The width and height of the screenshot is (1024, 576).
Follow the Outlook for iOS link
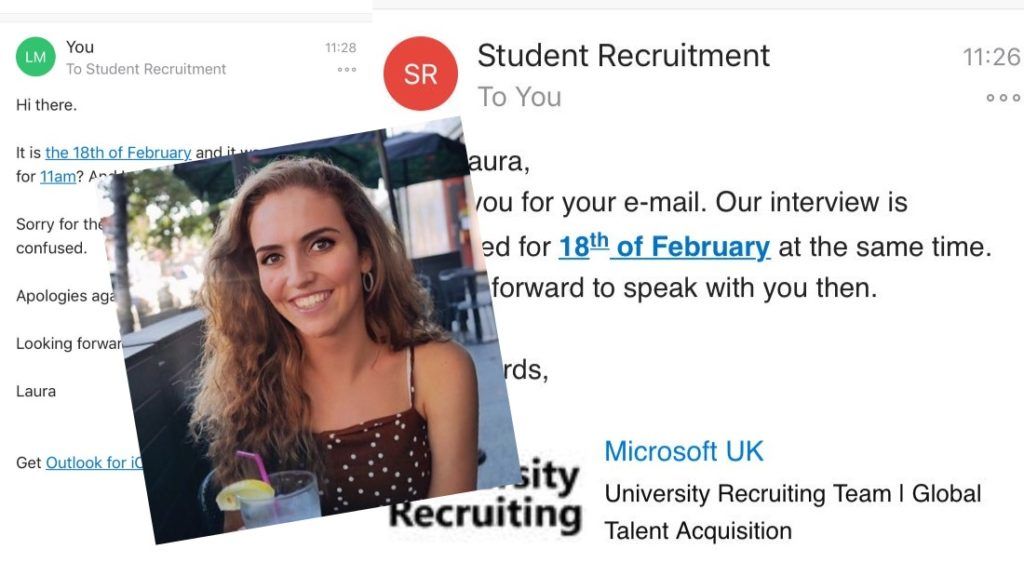[x=93, y=463]
